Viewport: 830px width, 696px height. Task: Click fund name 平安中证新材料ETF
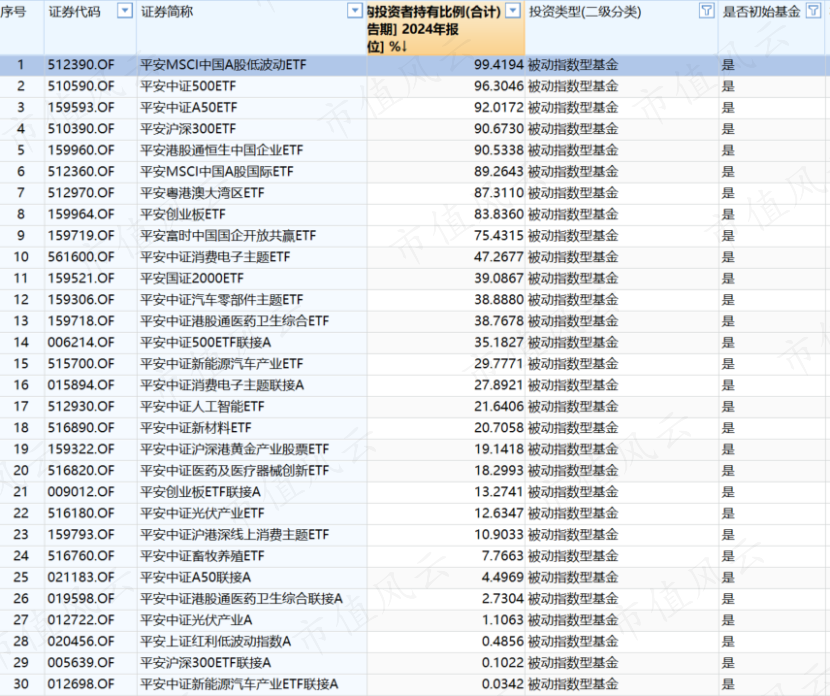[x=196, y=428]
